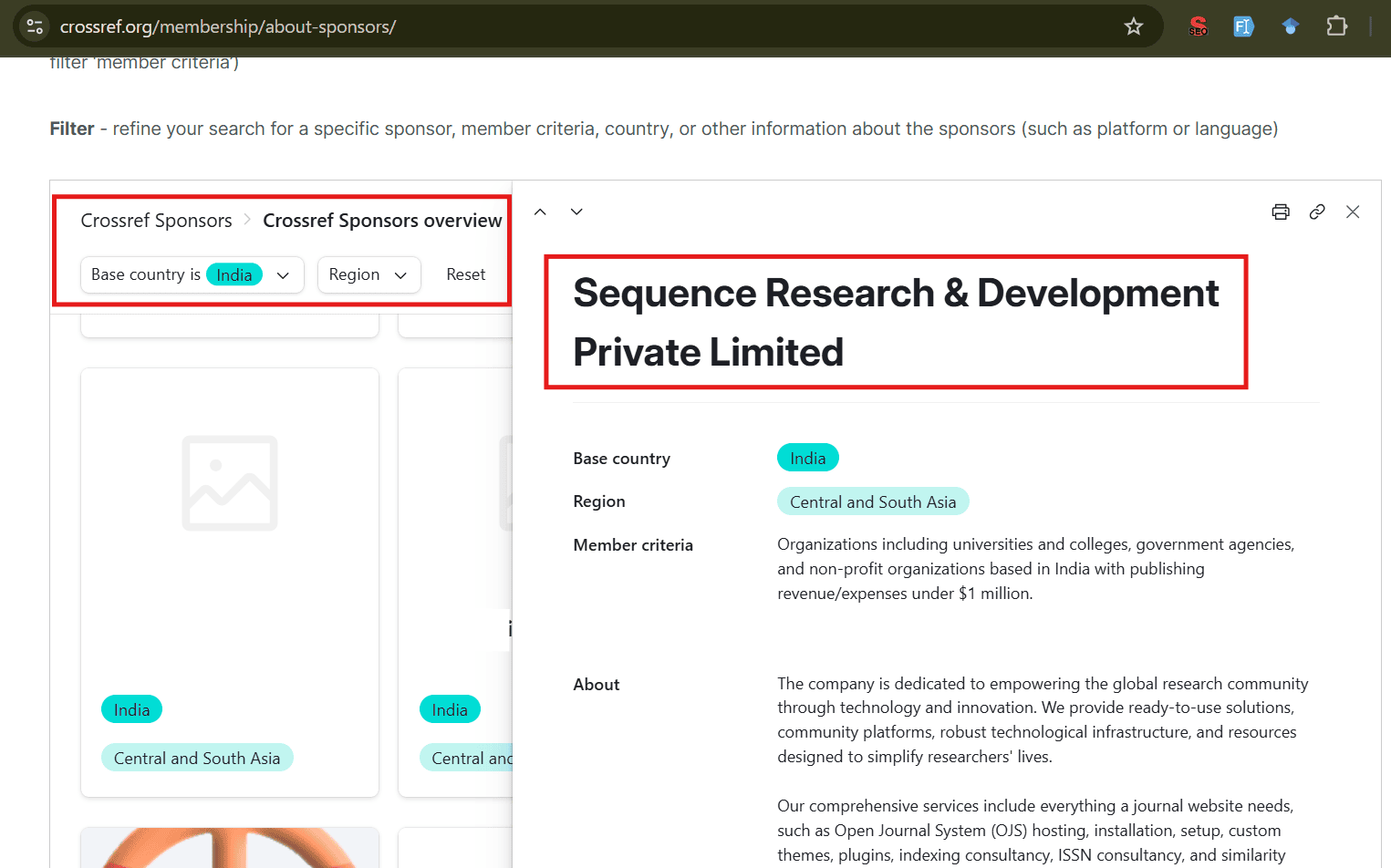Reset the sponsor filters

click(465, 274)
